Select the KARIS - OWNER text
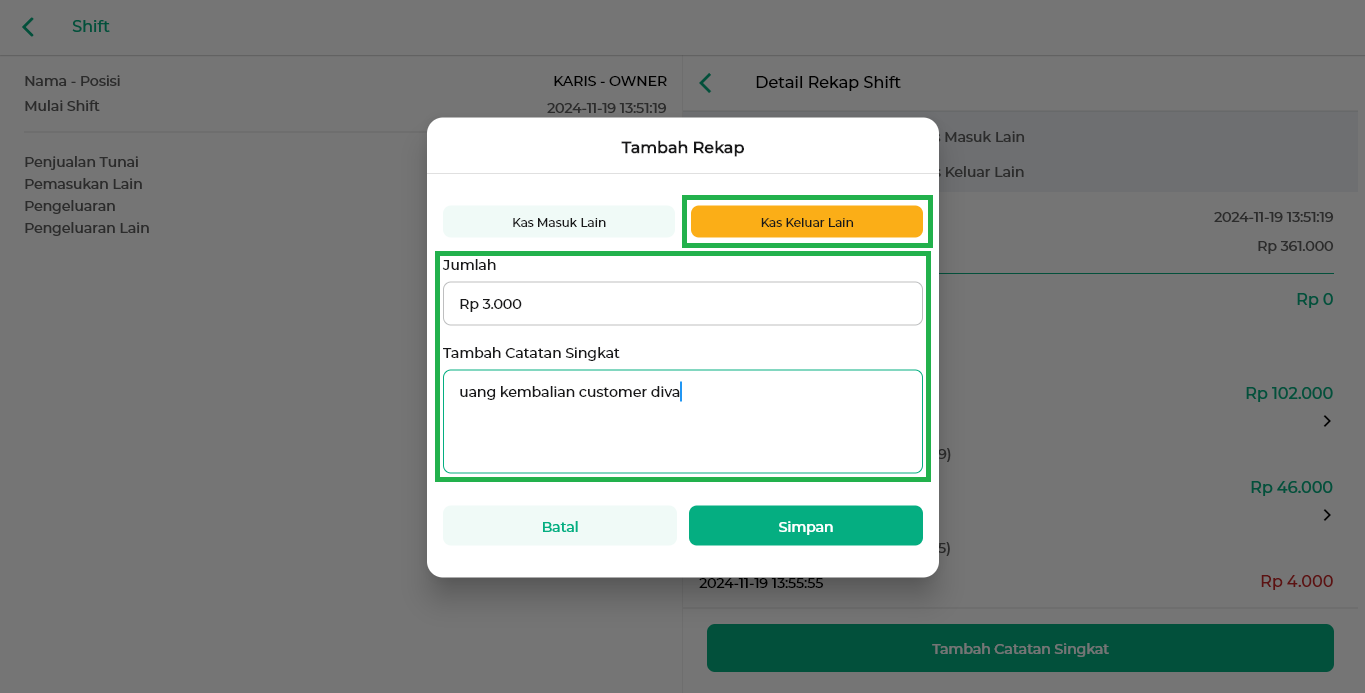Viewport: 1365px width, 693px height. [610, 81]
